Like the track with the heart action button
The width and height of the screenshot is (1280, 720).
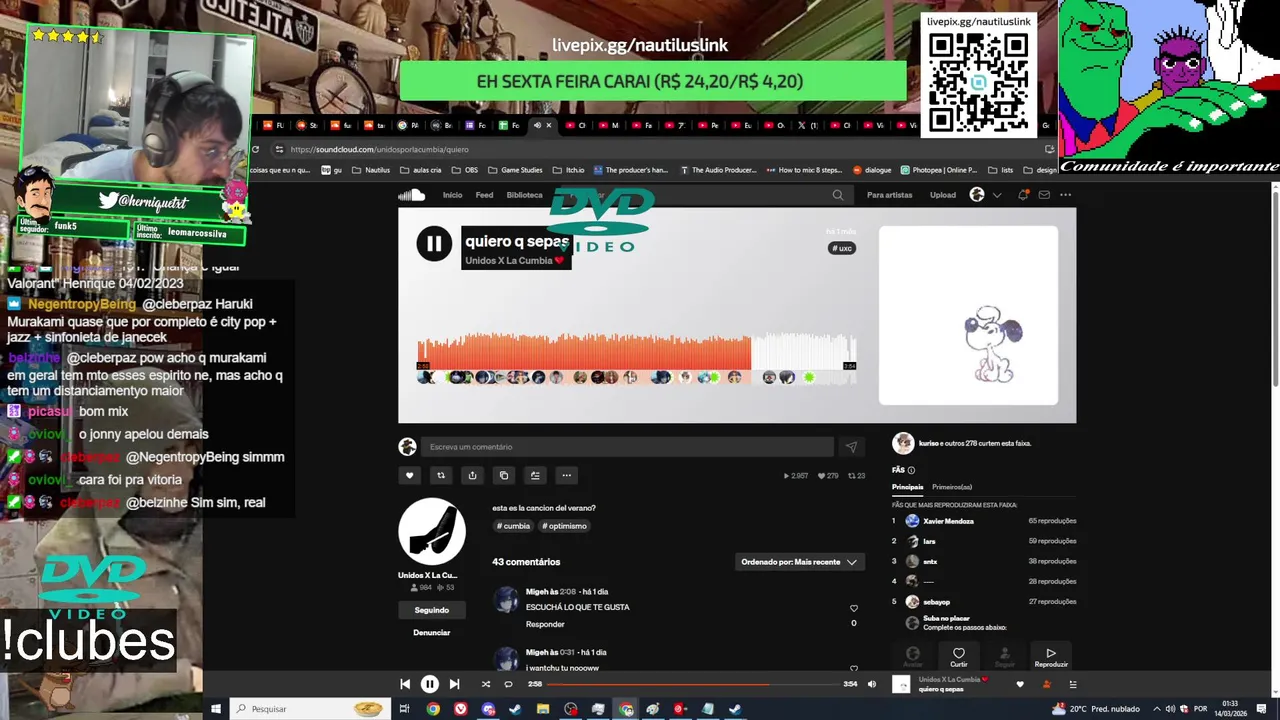[x=409, y=475]
